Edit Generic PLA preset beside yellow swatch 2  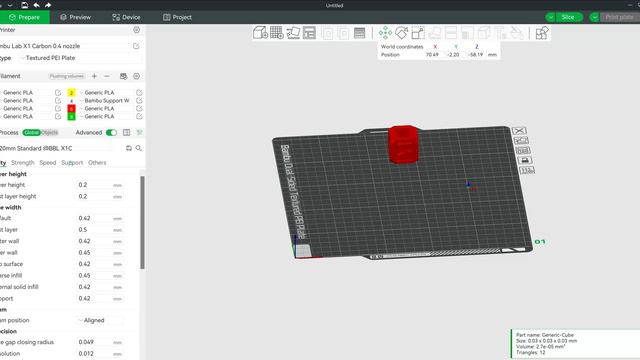[139, 93]
